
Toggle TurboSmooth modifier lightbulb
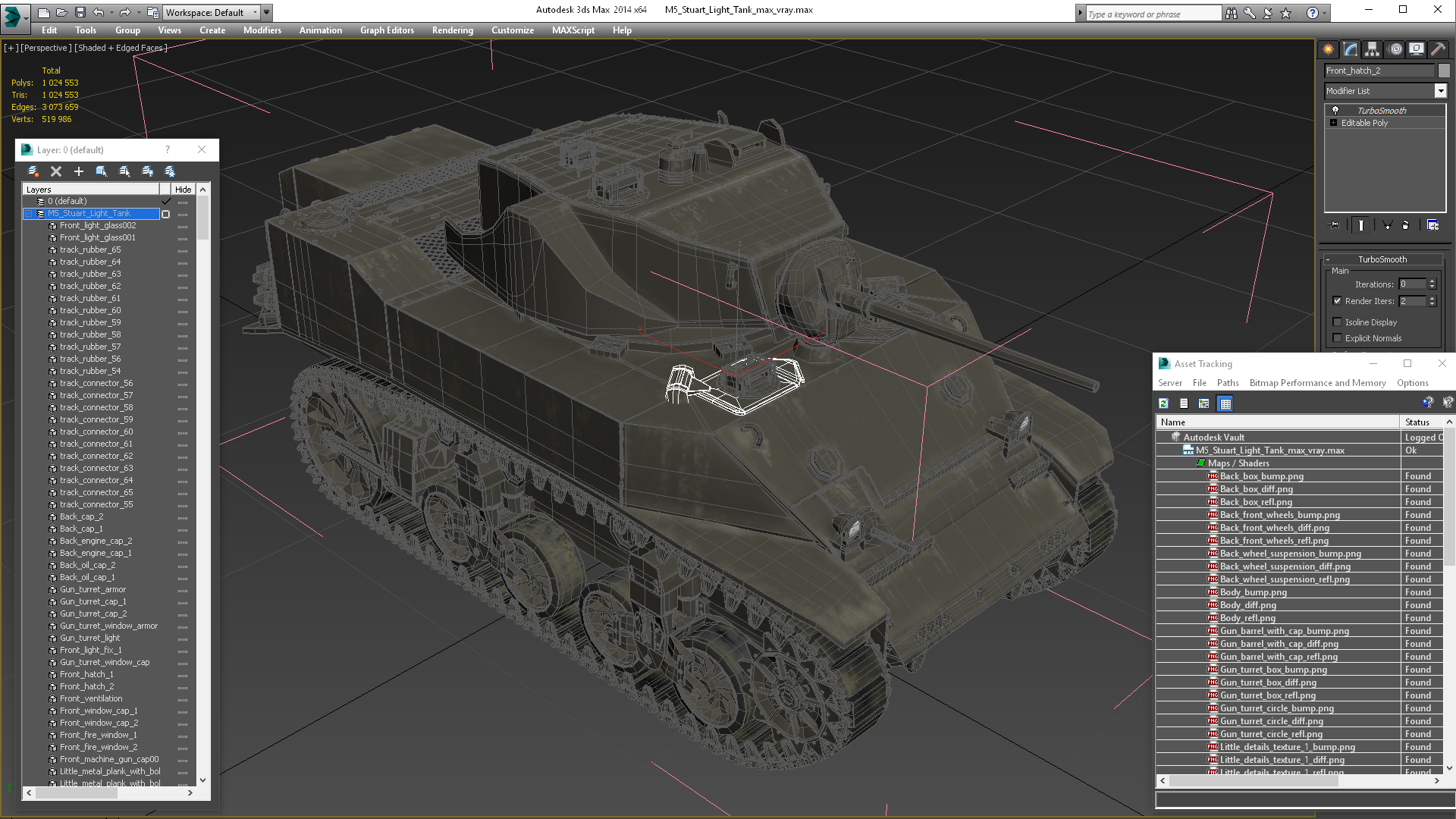[x=1335, y=111]
